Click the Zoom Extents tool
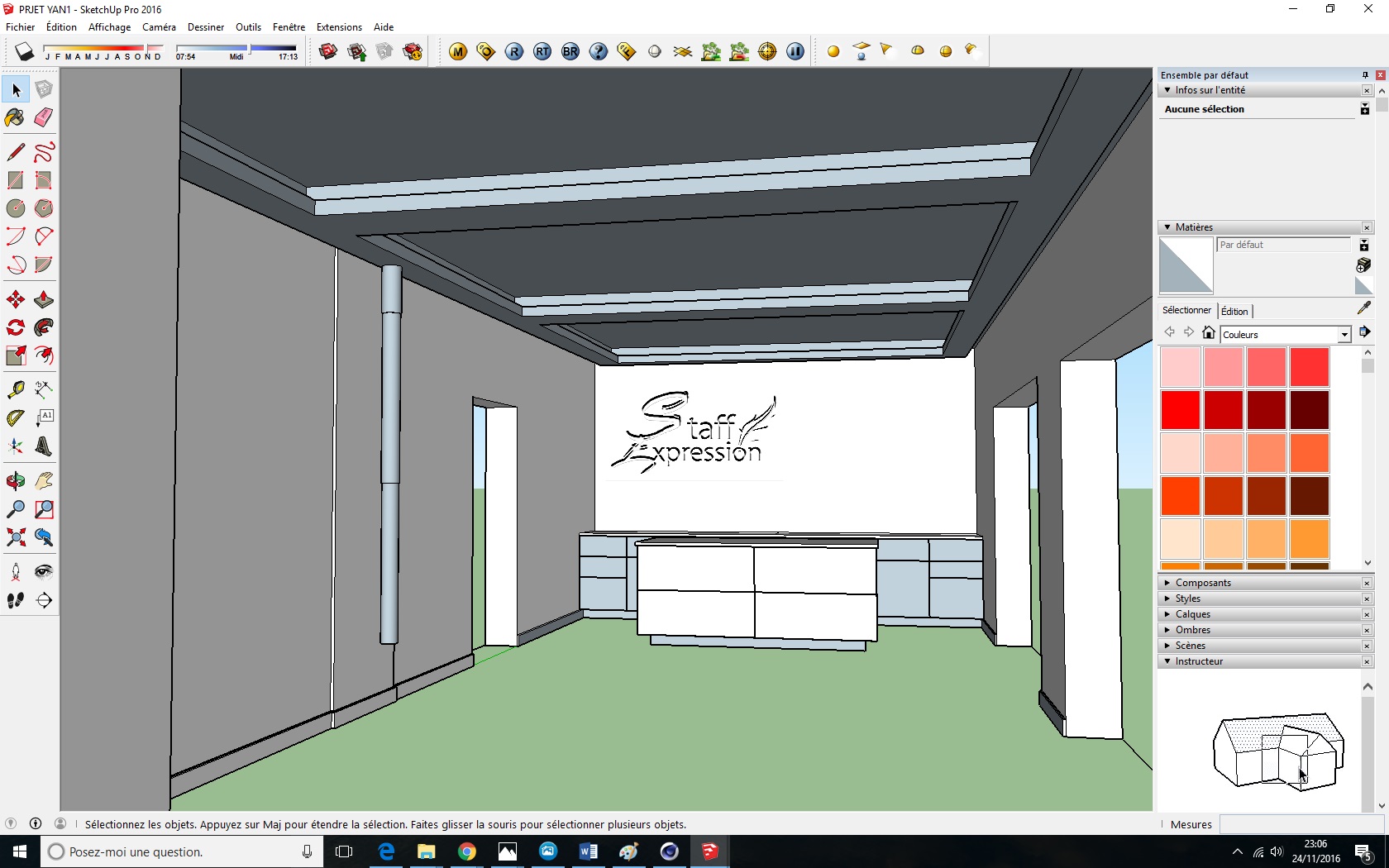1389x868 pixels. pos(16,537)
